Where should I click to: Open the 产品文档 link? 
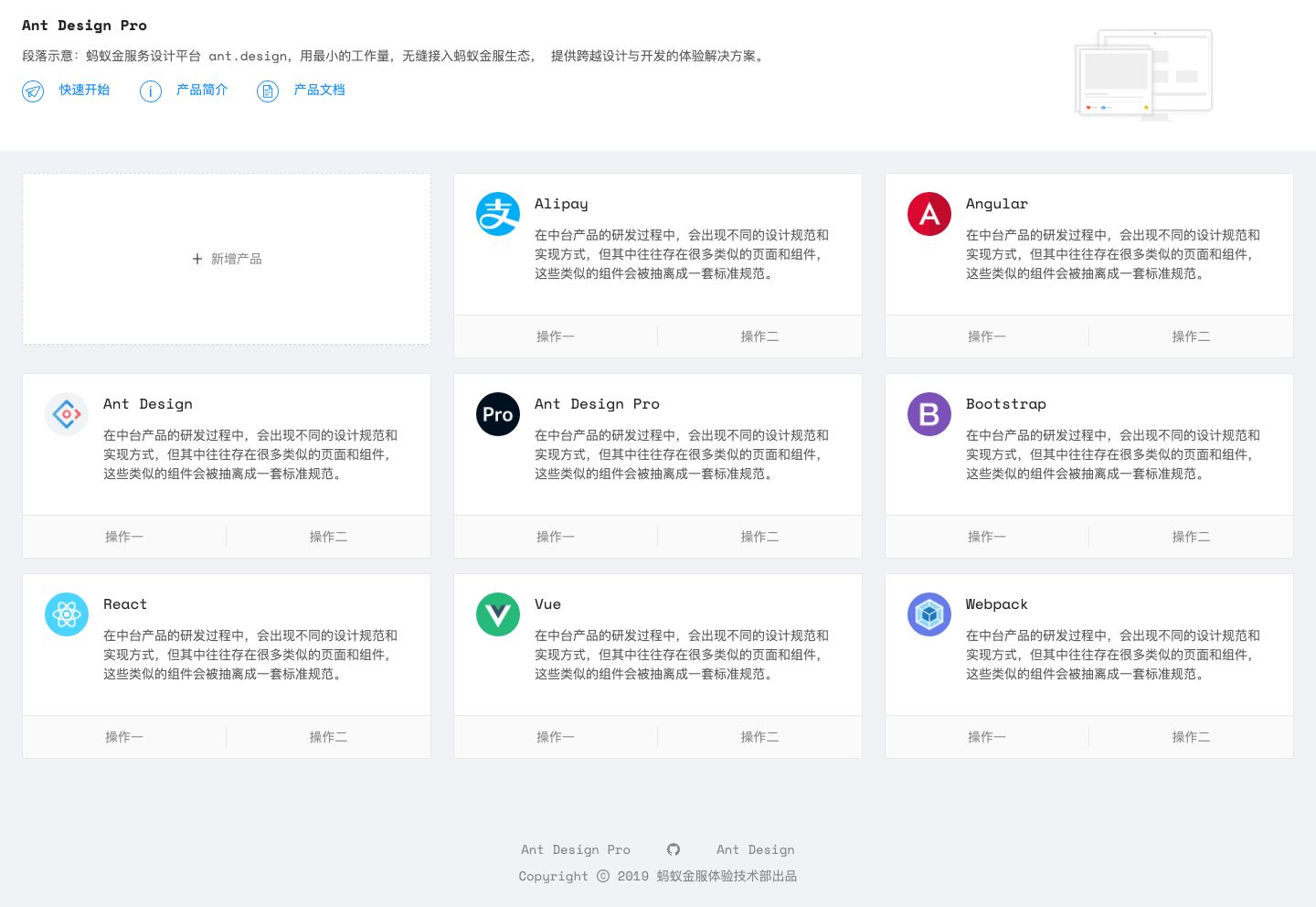[319, 90]
